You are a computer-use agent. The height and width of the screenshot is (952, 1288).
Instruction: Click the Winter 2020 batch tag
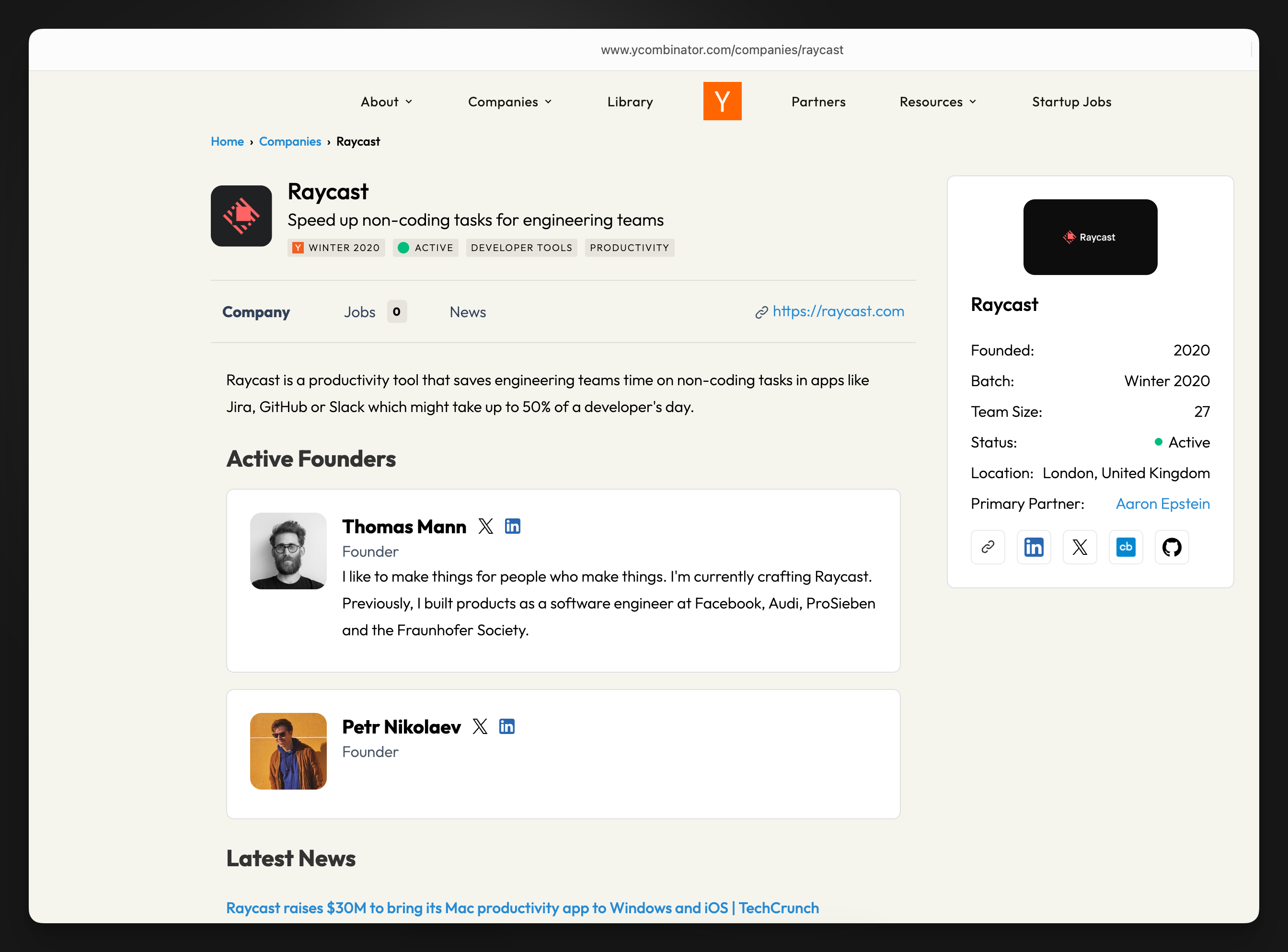[336, 248]
